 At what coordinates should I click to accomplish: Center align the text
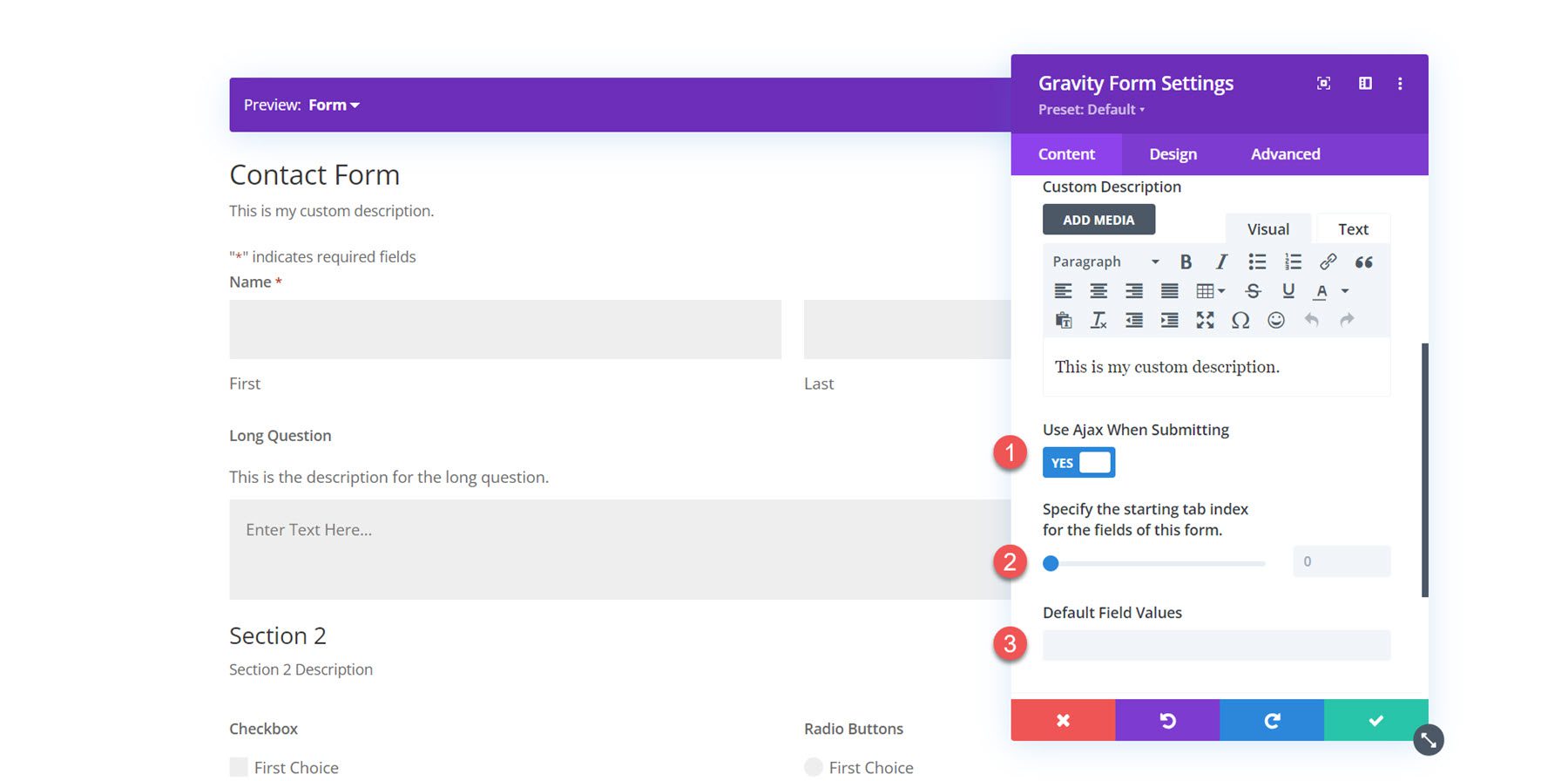(x=1098, y=291)
